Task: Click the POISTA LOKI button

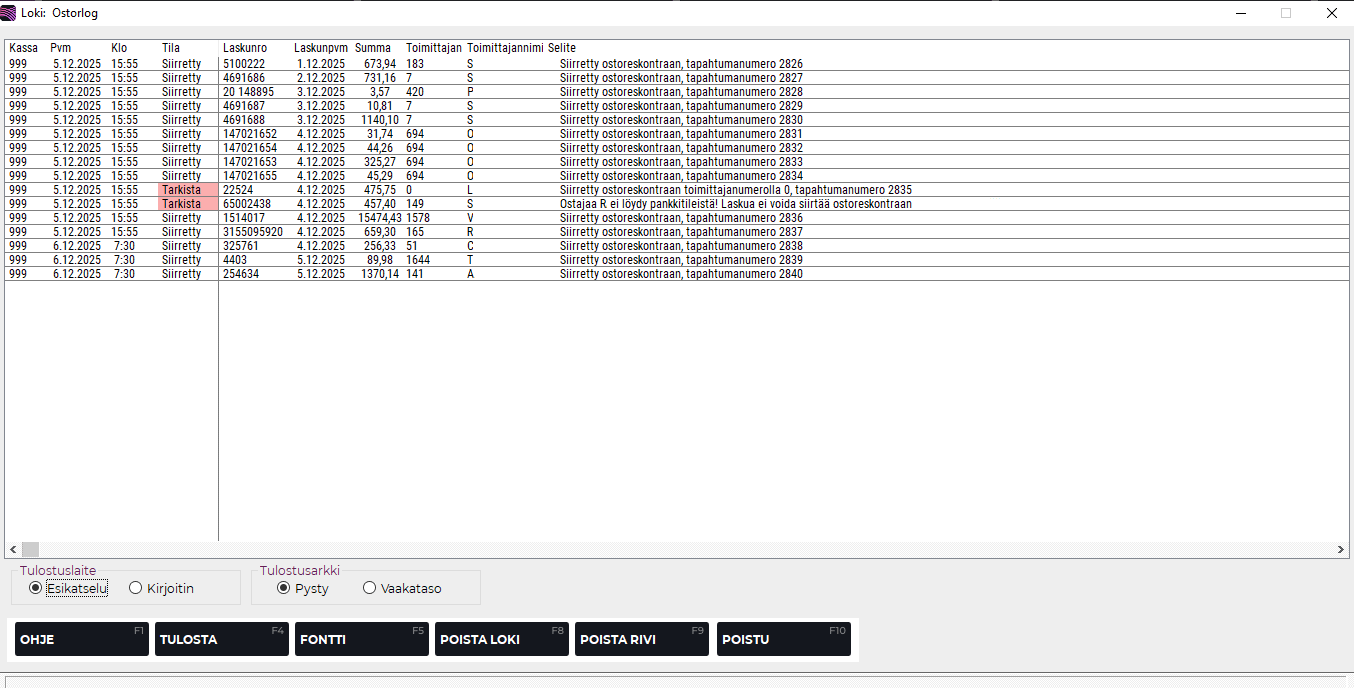Action: [501, 639]
